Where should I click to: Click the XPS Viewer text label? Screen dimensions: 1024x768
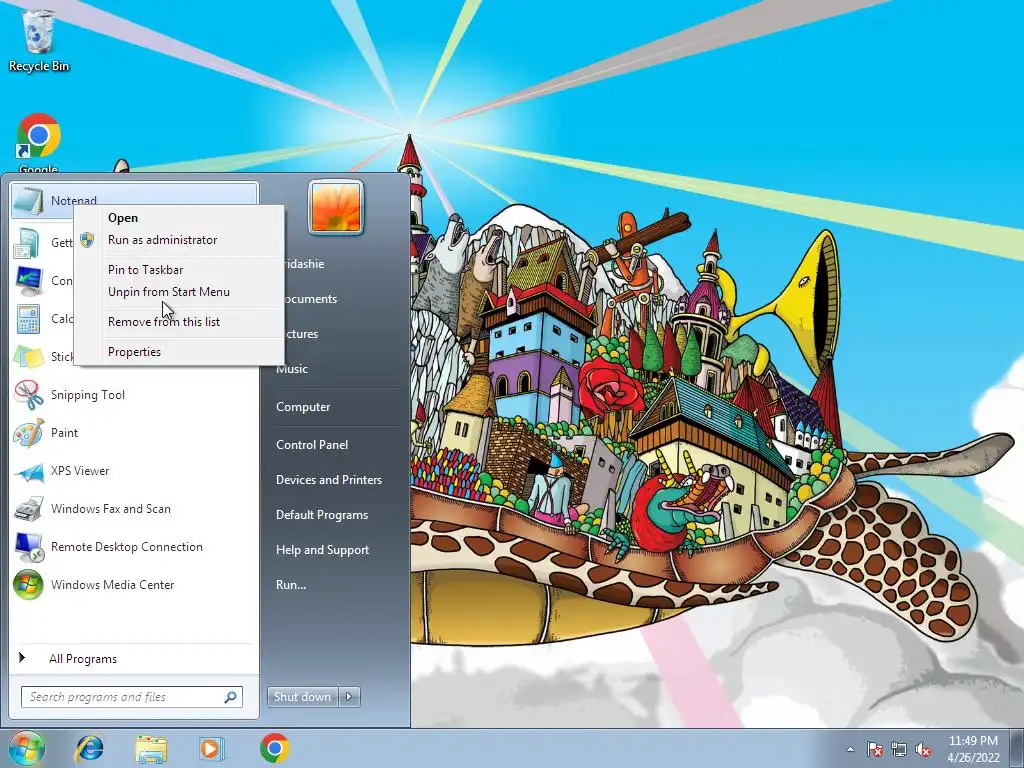click(80, 471)
